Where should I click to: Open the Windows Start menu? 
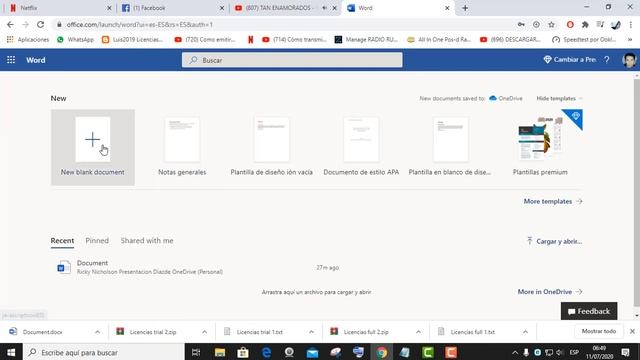tap(11, 352)
